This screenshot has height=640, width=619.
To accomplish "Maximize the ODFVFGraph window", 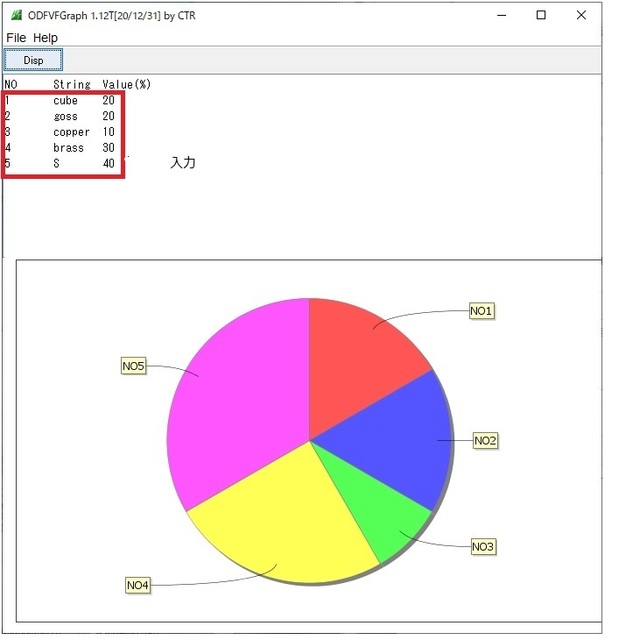I will pyautogui.click(x=541, y=16).
